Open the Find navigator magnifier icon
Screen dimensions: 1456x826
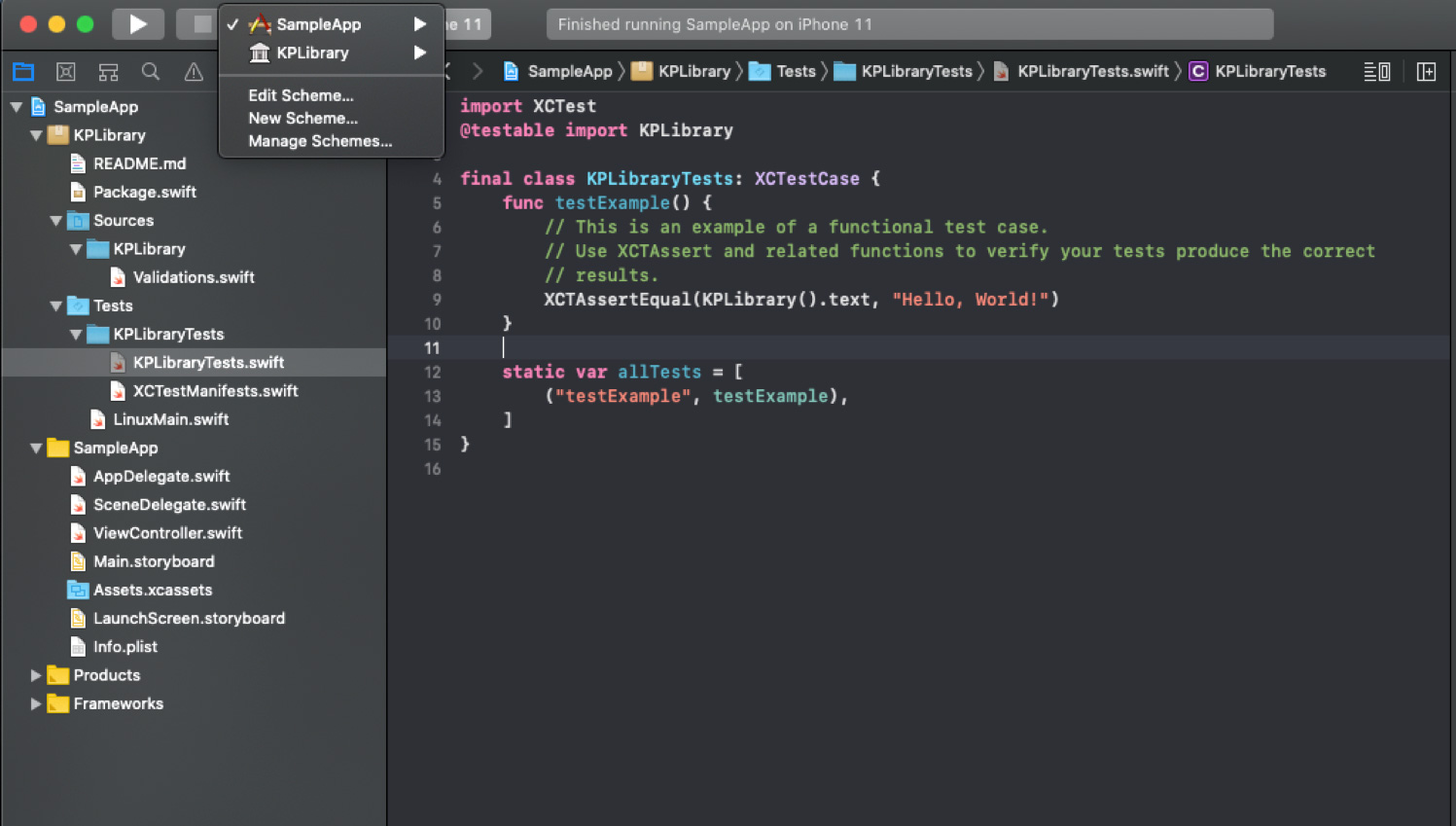151,71
